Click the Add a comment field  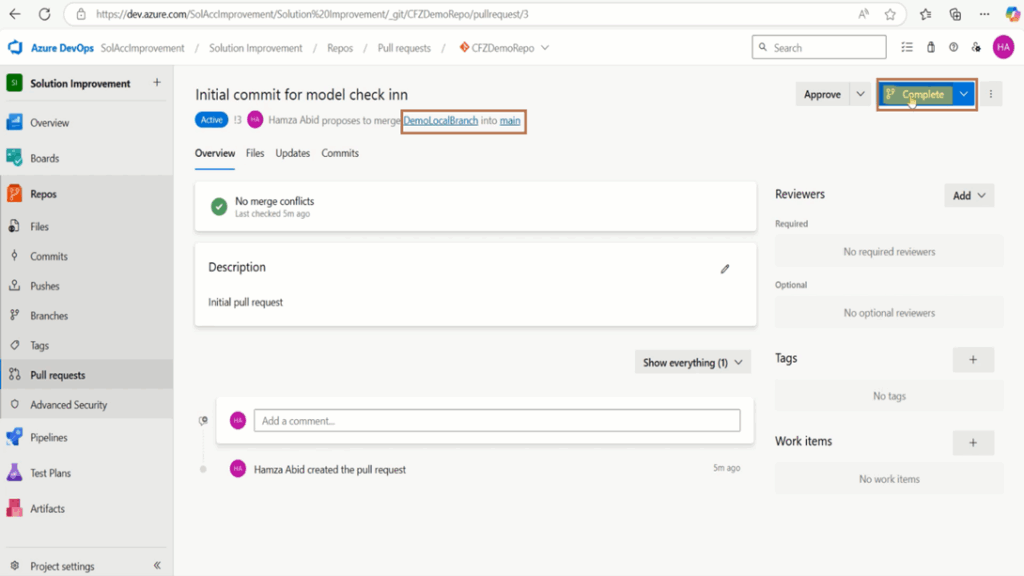click(x=497, y=421)
